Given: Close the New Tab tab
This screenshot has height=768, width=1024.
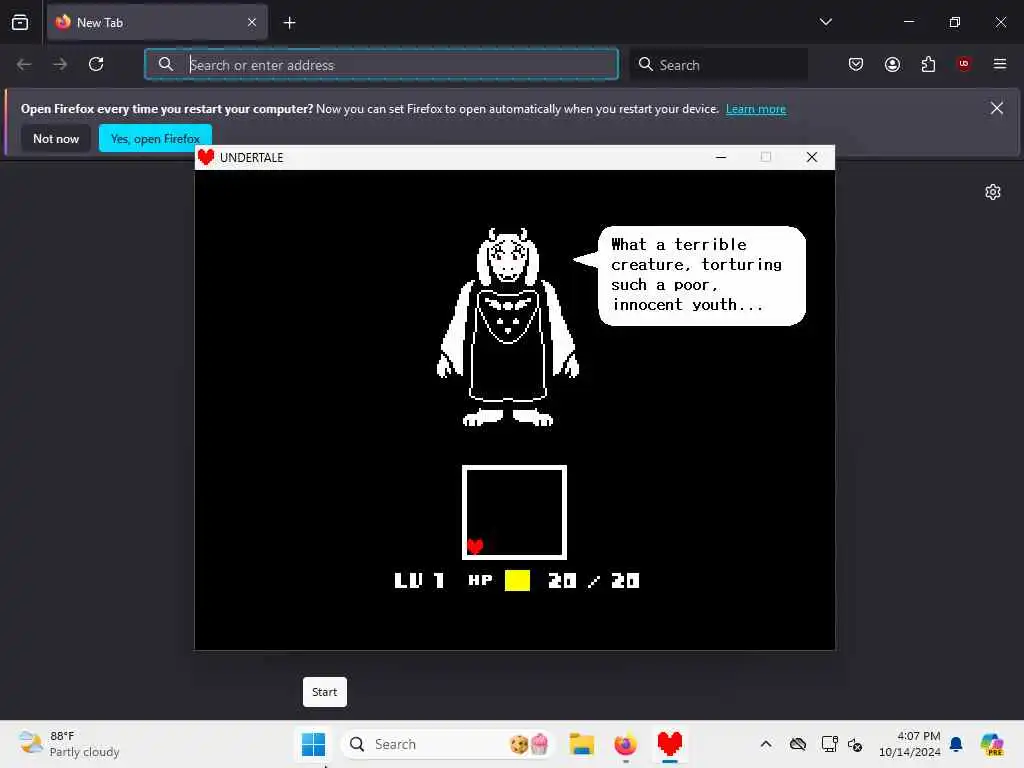Looking at the screenshot, I should pos(252,22).
